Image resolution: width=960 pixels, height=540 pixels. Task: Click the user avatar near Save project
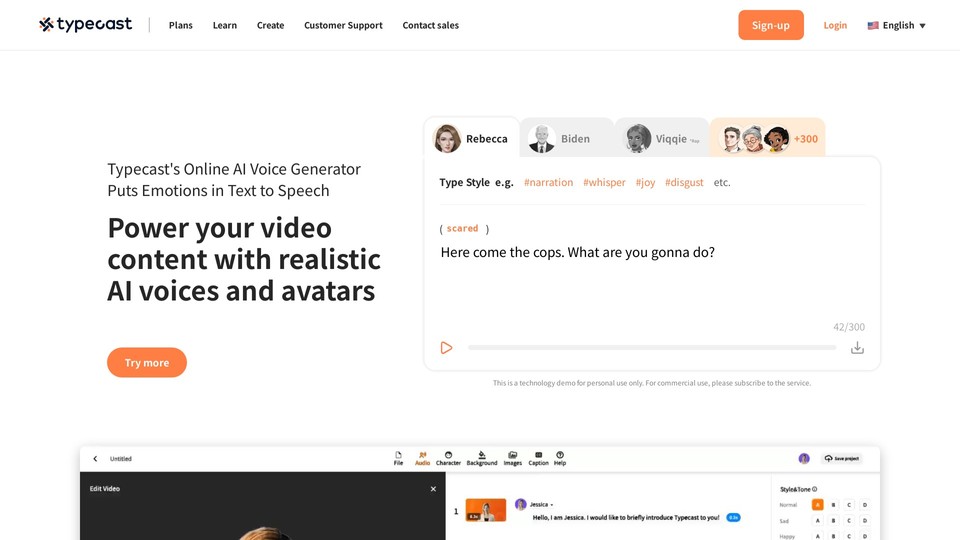tap(804, 459)
